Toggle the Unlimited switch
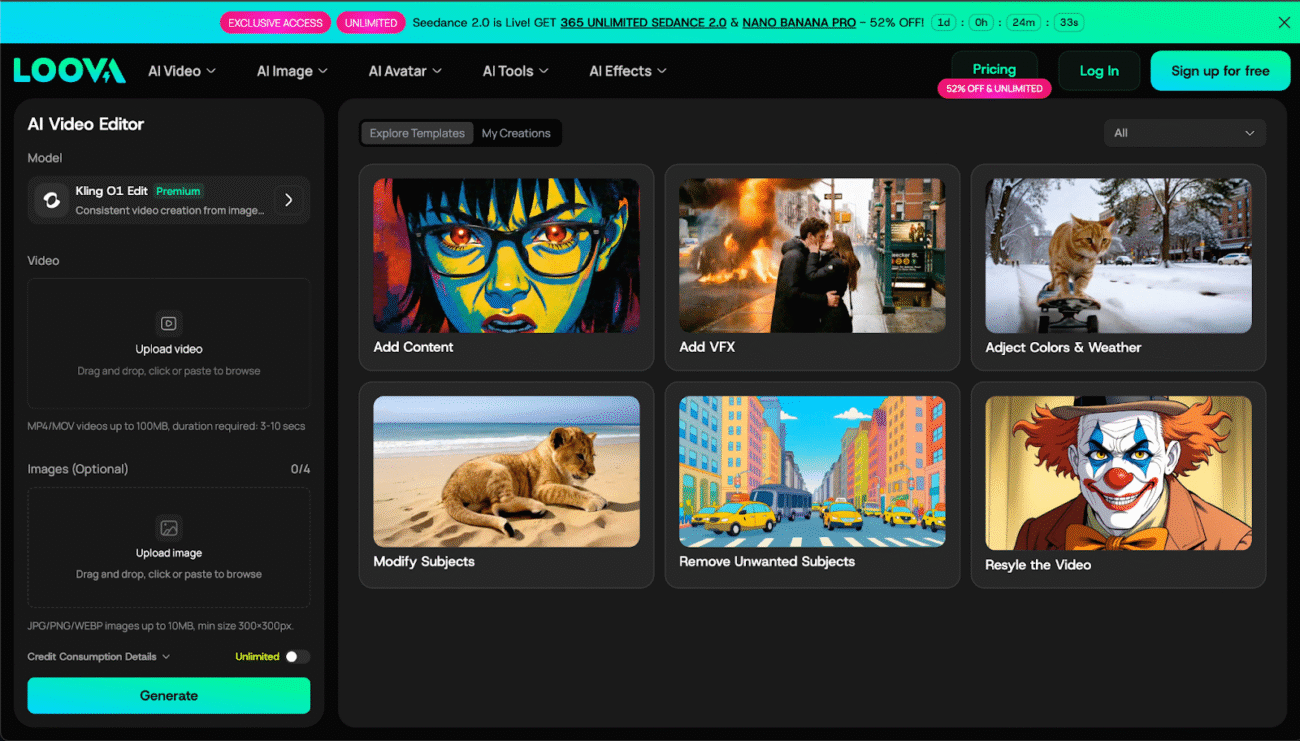Viewport: 1300px width, 741px height. pyautogui.click(x=297, y=657)
